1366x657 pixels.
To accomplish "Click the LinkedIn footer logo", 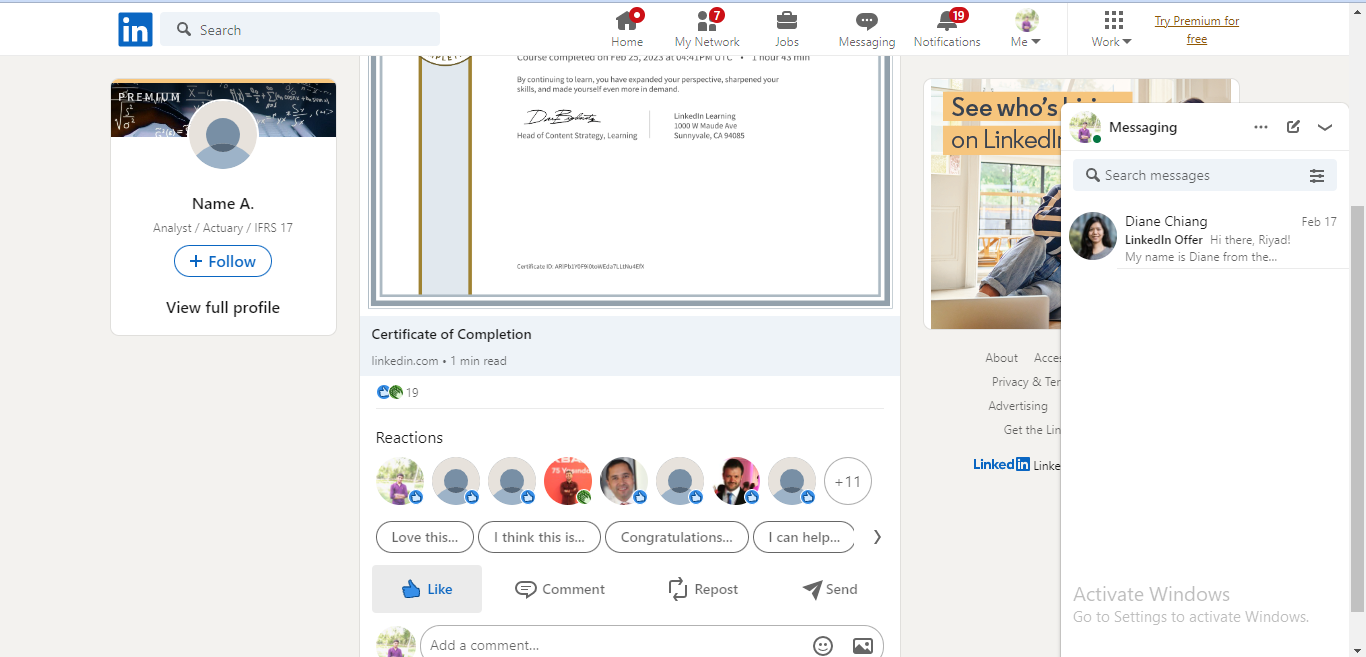I will 1001,464.
